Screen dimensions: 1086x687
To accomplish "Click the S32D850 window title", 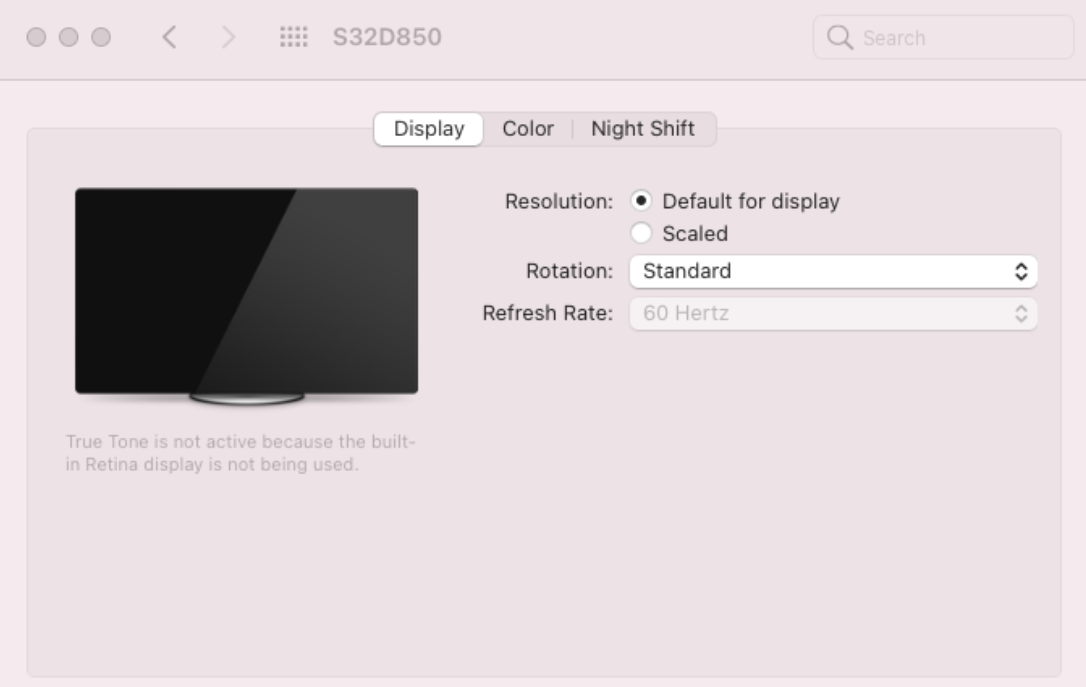I will coord(387,37).
